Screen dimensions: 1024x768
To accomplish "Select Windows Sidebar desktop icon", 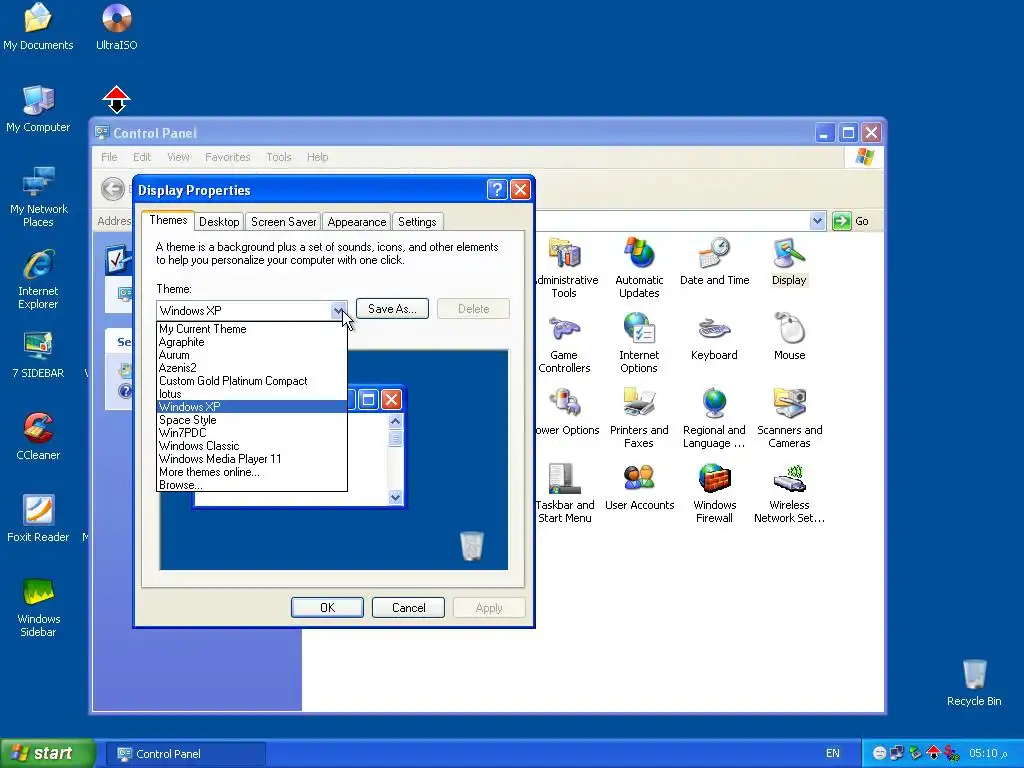I will (x=38, y=607).
